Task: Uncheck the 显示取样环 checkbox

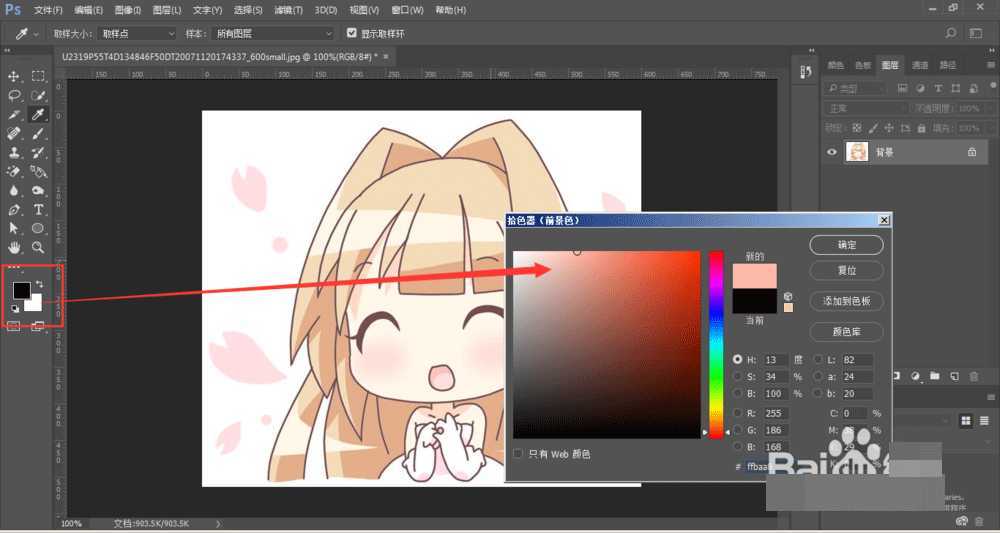Action: [351, 33]
